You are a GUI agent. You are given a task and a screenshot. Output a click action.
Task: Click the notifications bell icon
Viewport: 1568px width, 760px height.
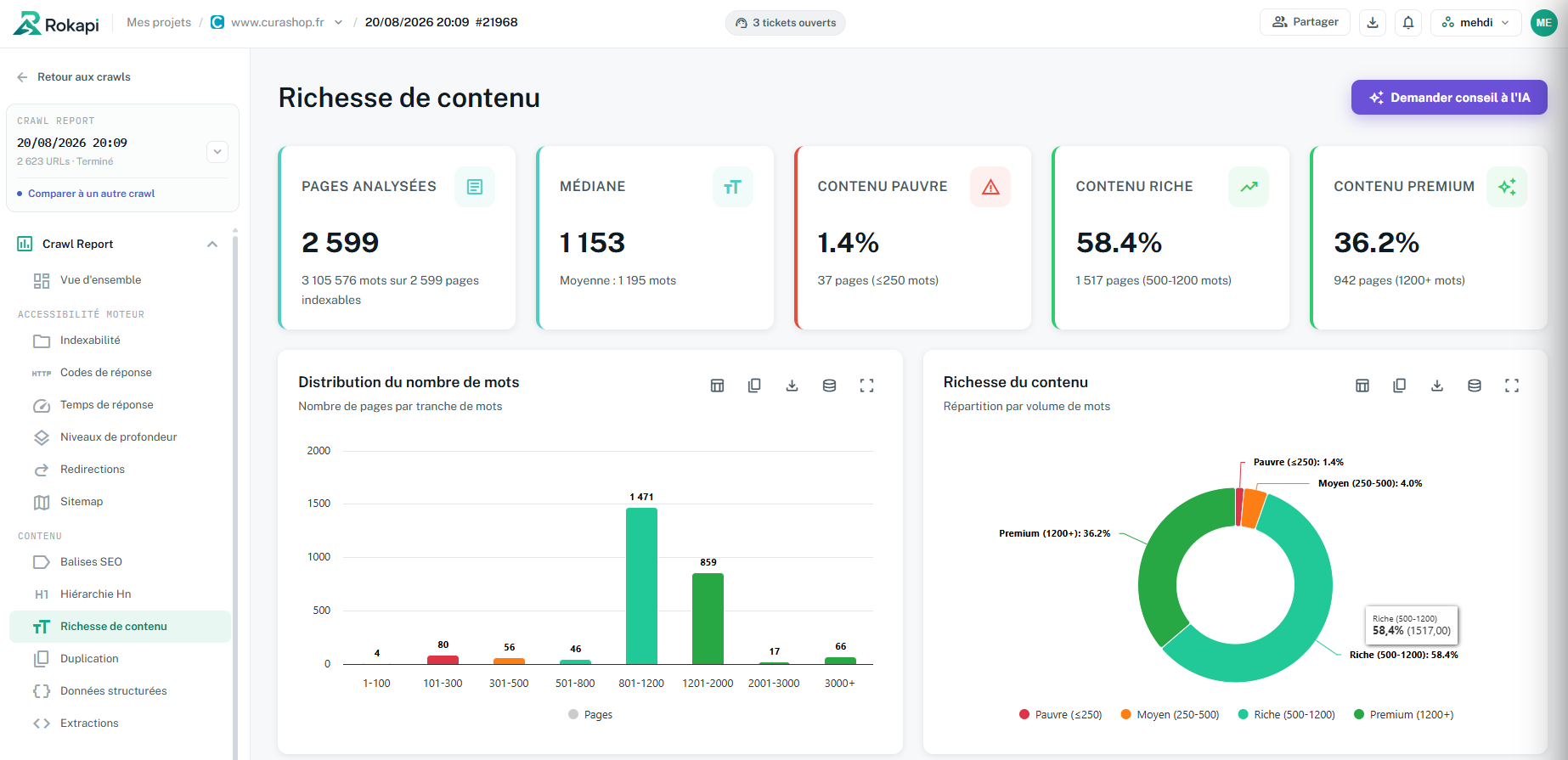point(1408,23)
